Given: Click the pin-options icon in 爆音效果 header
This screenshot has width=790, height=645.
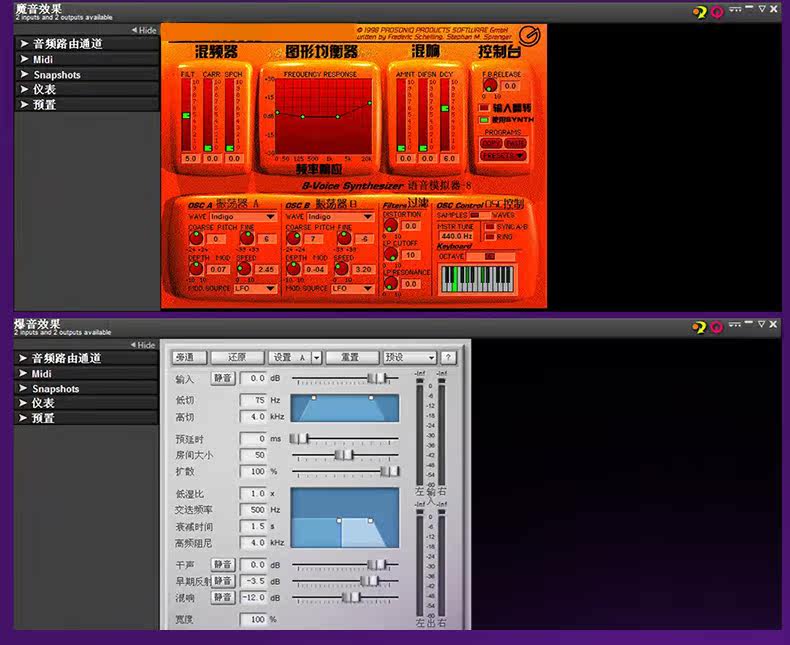Looking at the screenshot, I should coord(735,325).
